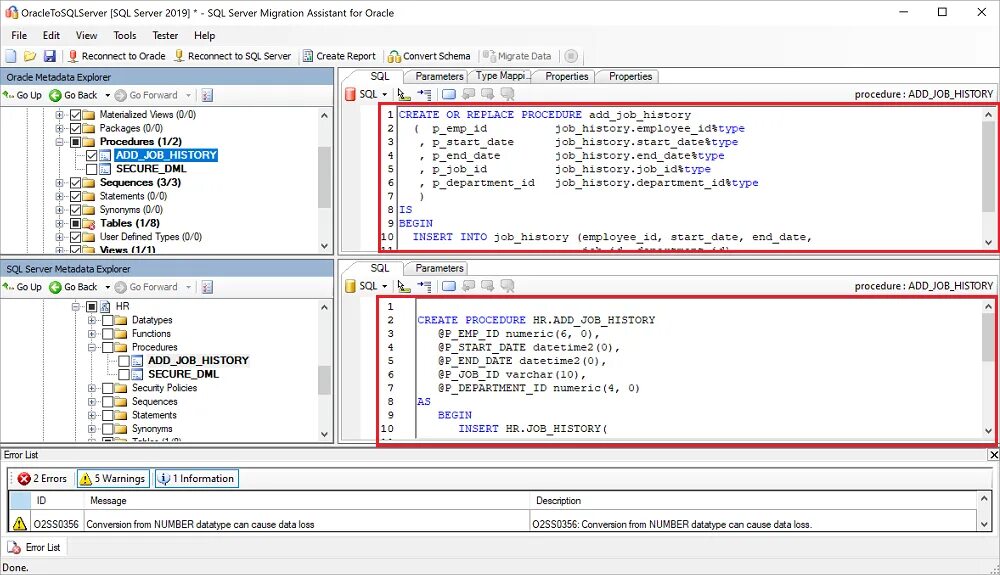Image resolution: width=1000 pixels, height=575 pixels.
Task: Click the last comment bubble icon in SQL Server SQL toolbar
Action: [508, 286]
